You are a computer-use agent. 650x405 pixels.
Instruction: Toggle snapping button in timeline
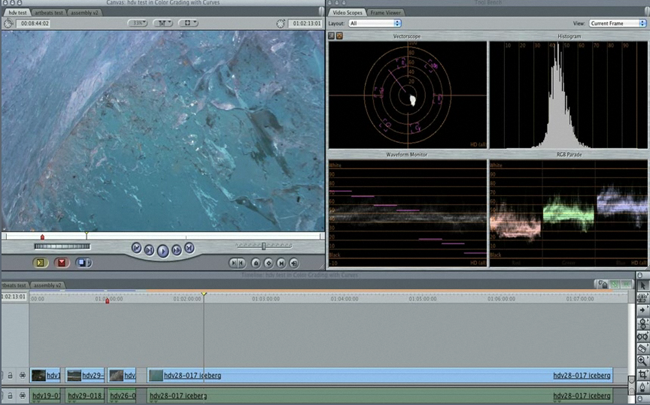(x=626, y=284)
